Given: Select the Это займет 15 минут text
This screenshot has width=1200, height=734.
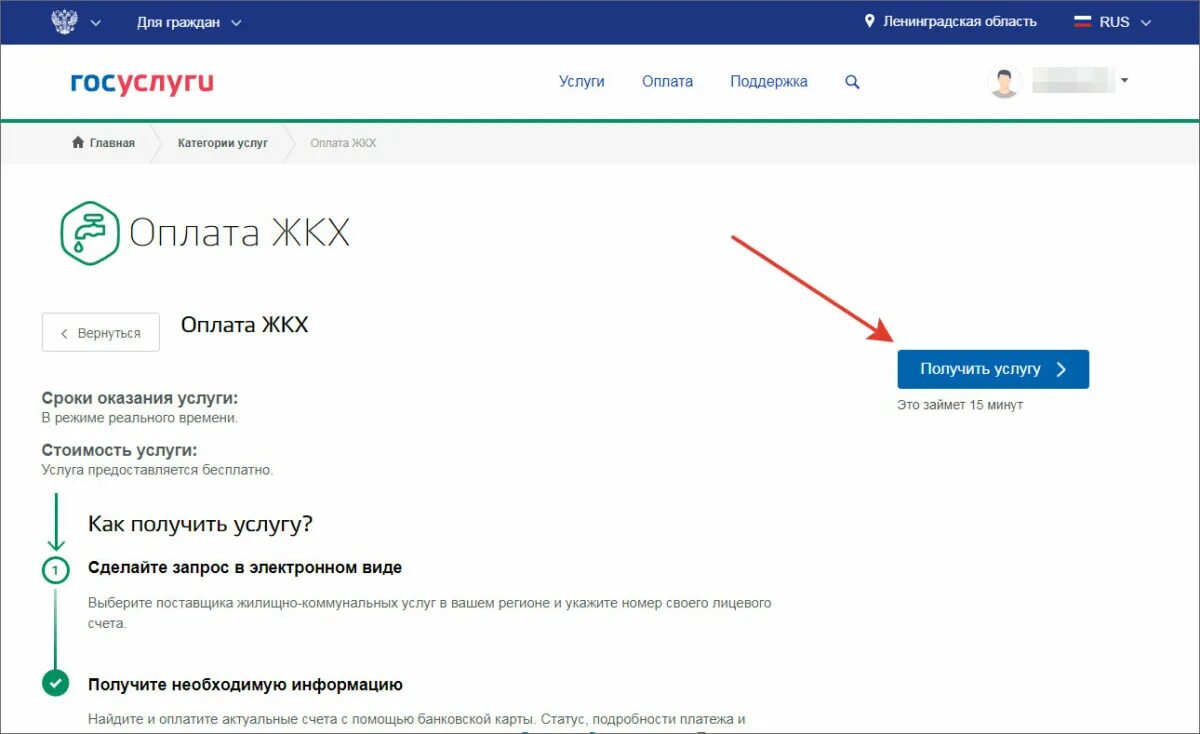Looking at the screenshot, I should pos(960,405).
